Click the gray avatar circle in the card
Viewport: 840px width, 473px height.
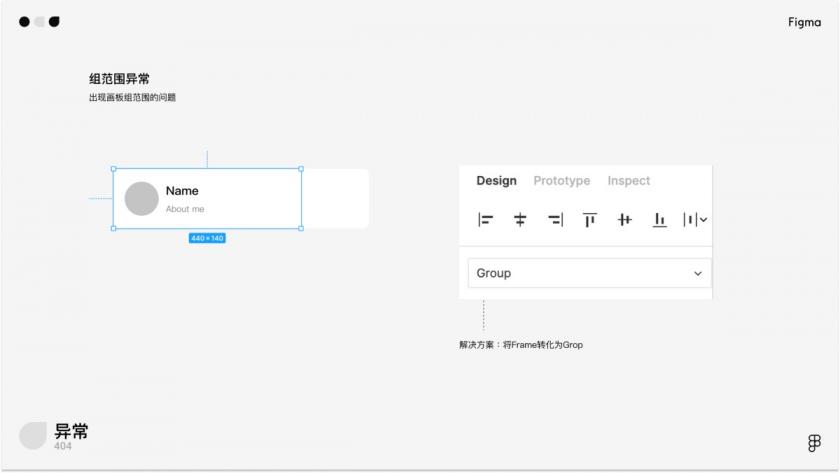pyautogui.click(x=141, y=198)
